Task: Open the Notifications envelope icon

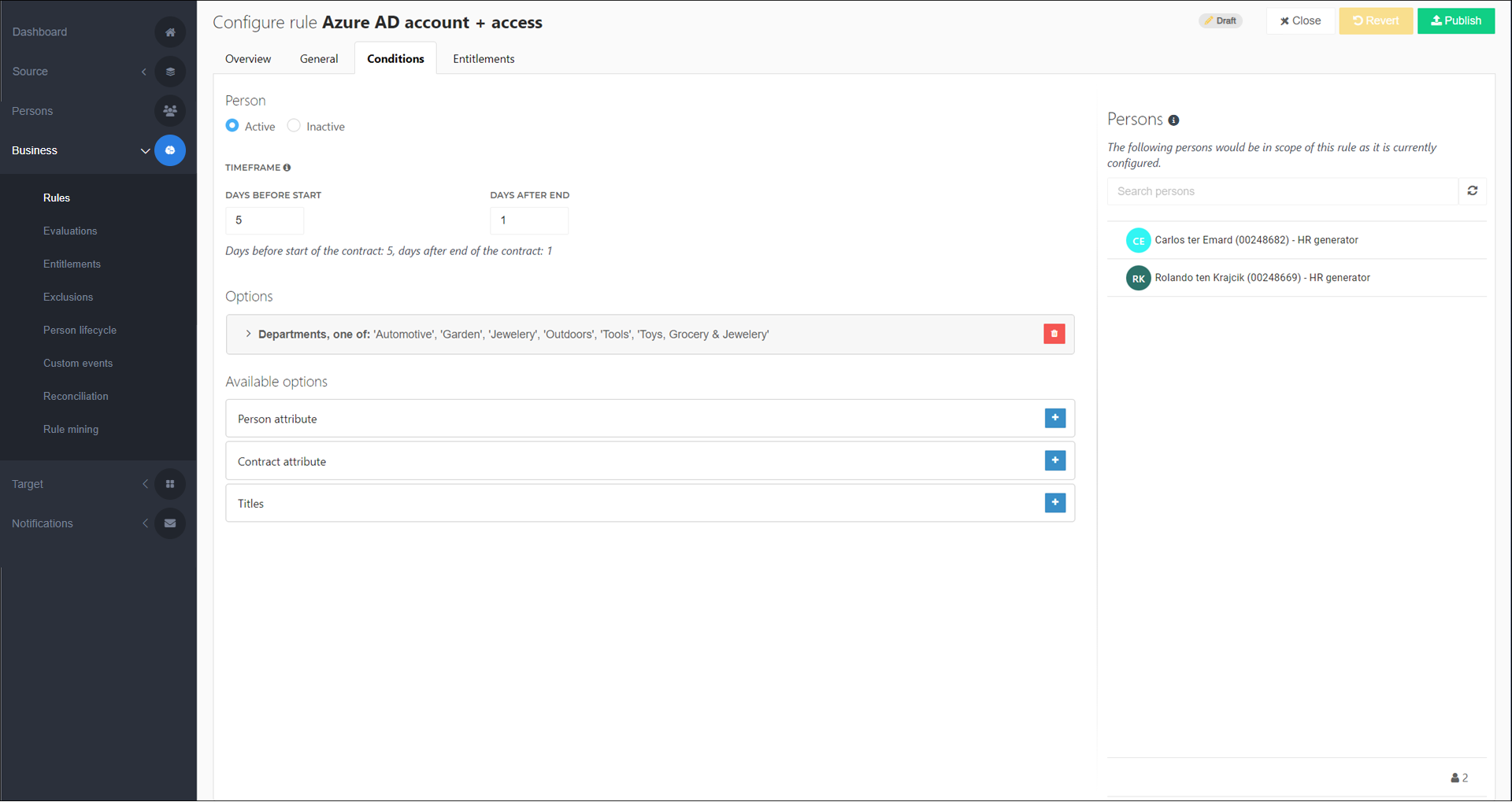Action: 170,523
